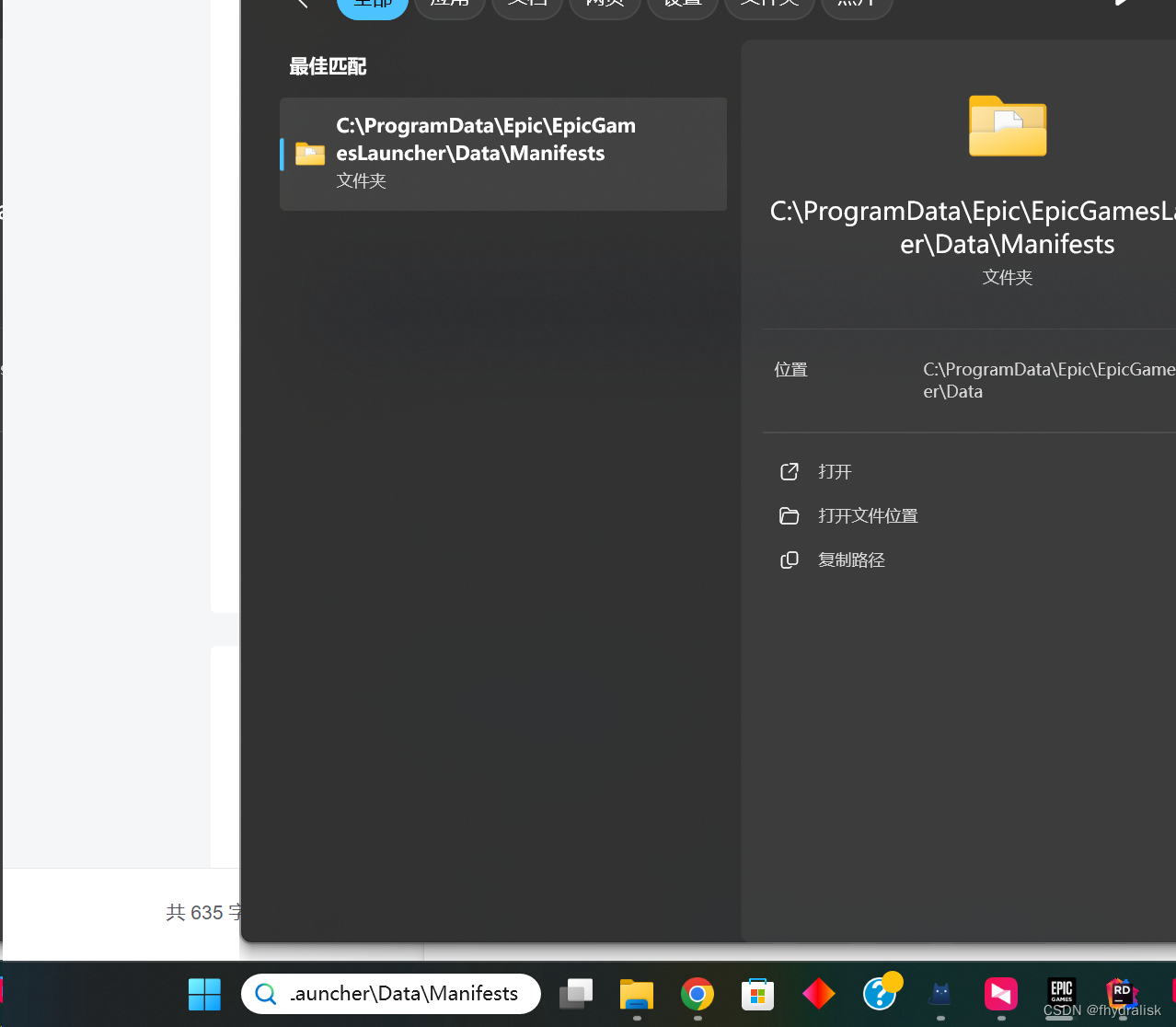This screenshot has height=1027, width=1176.
Task: Choose 复制路径 to copy the path
Action: [851, 560]
